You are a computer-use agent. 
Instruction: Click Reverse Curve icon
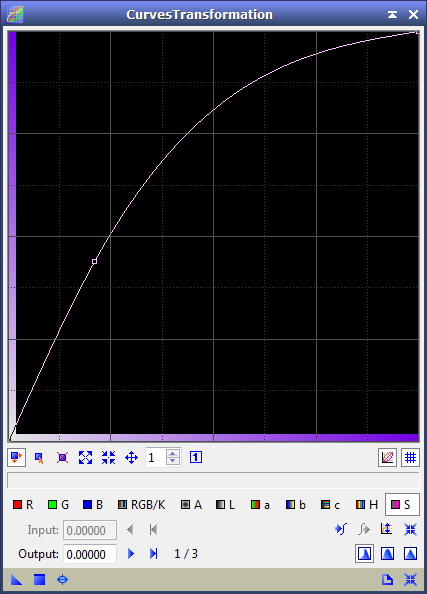[386, 529]
